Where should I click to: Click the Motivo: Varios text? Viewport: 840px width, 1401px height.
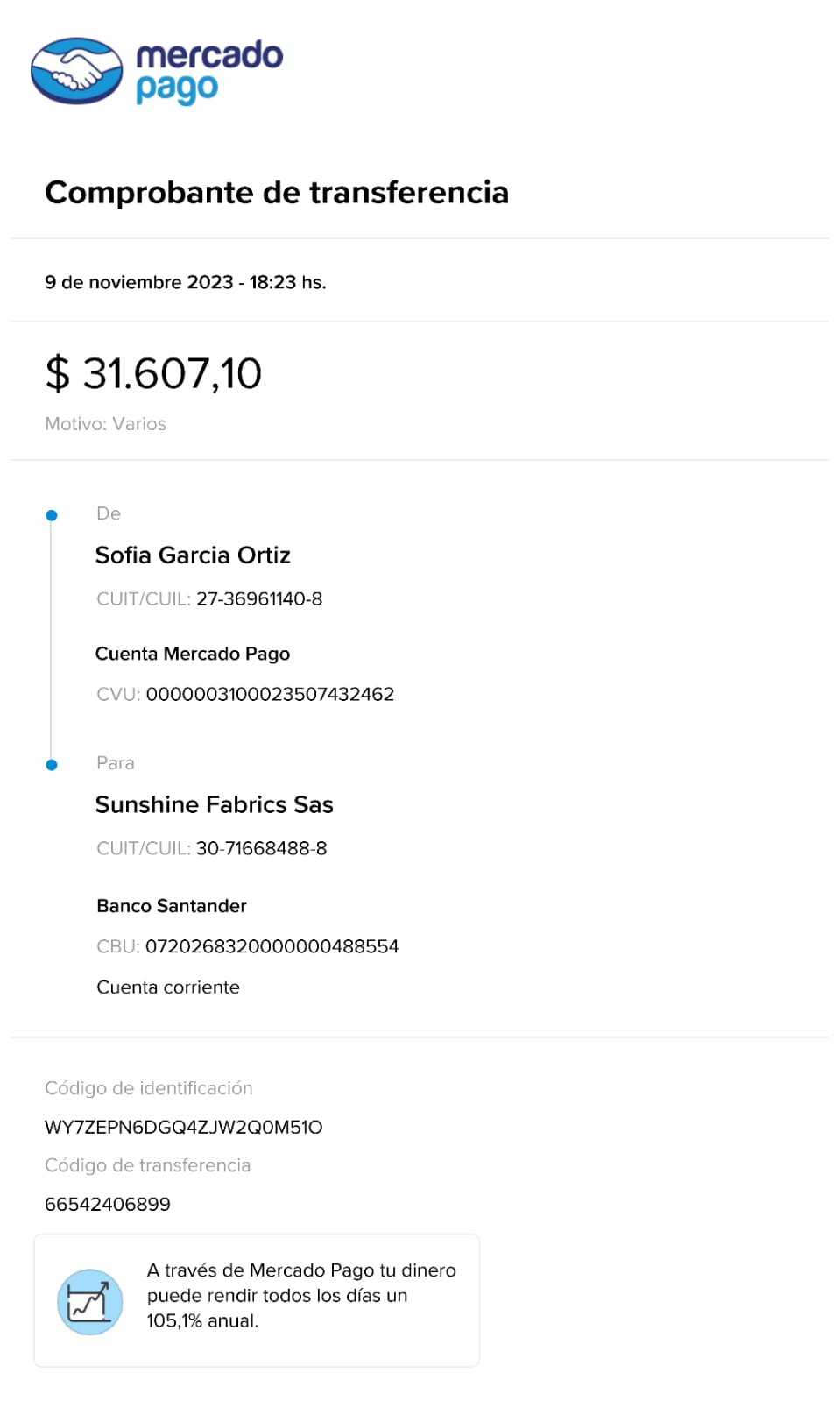[105, 424]
